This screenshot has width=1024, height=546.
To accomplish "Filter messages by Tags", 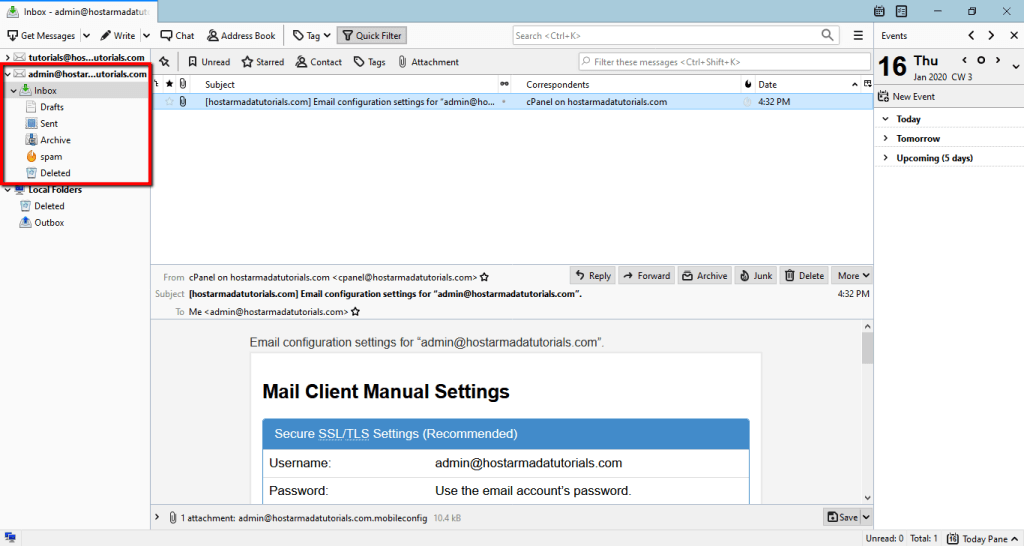I will pos(370,62).
